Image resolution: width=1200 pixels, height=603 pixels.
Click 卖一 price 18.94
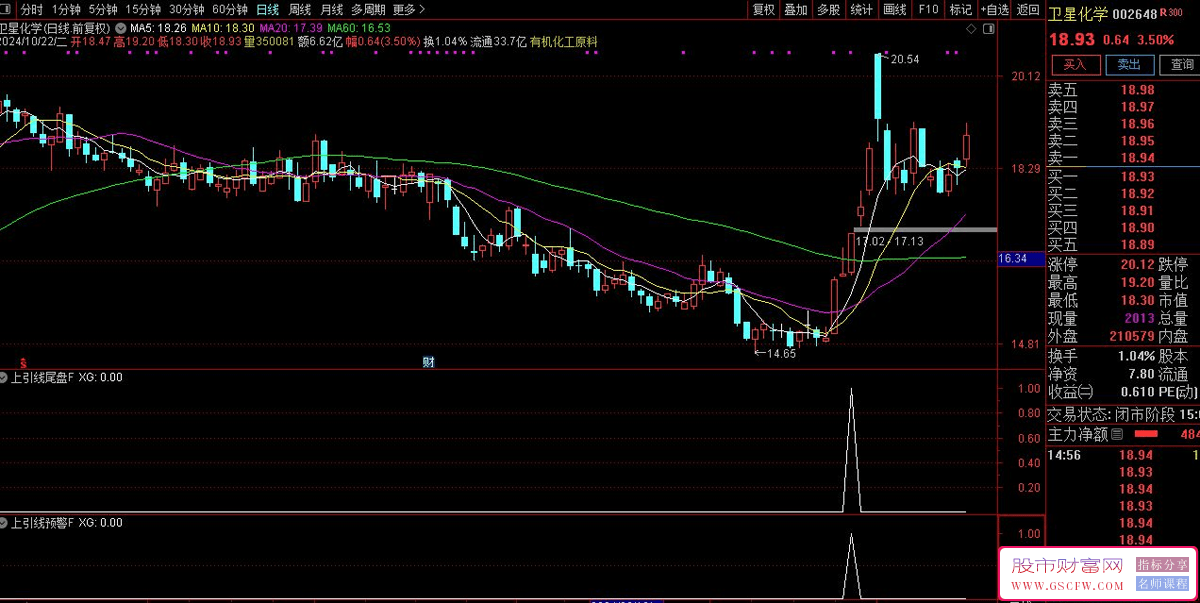tap(1137, 158)
